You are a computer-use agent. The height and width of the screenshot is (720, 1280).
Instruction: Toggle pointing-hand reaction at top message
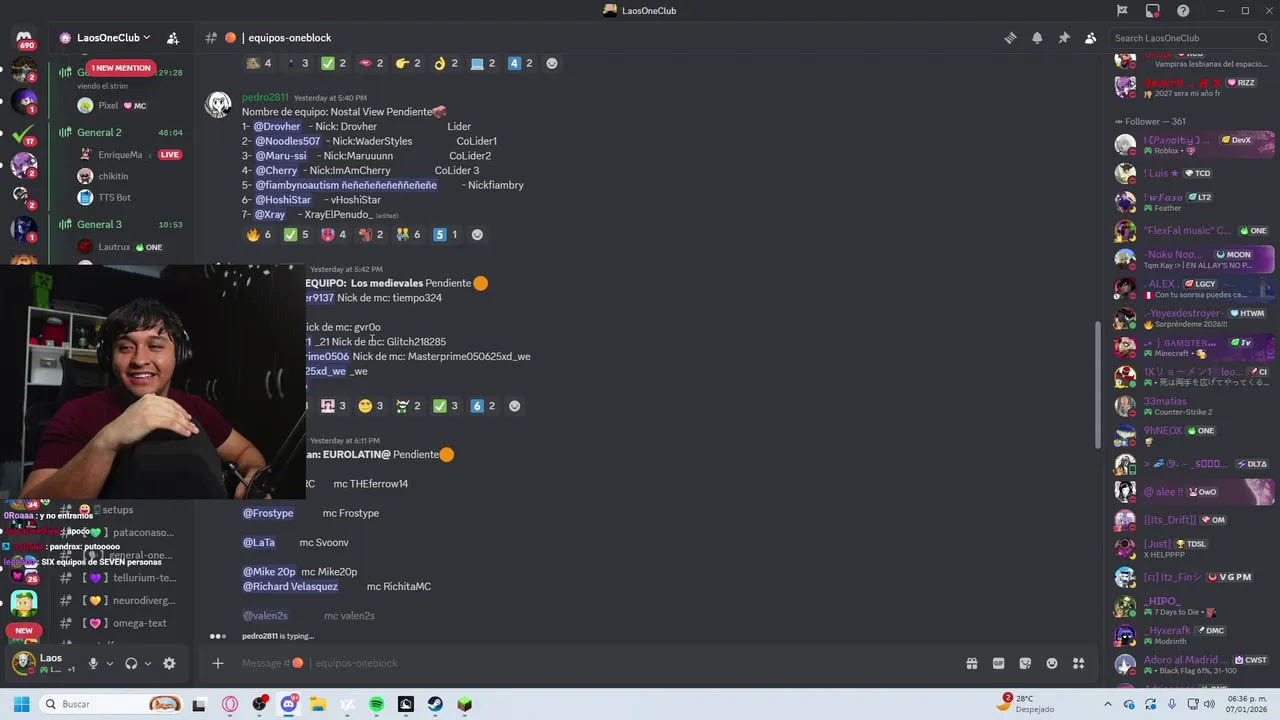(x=408, y=63)
